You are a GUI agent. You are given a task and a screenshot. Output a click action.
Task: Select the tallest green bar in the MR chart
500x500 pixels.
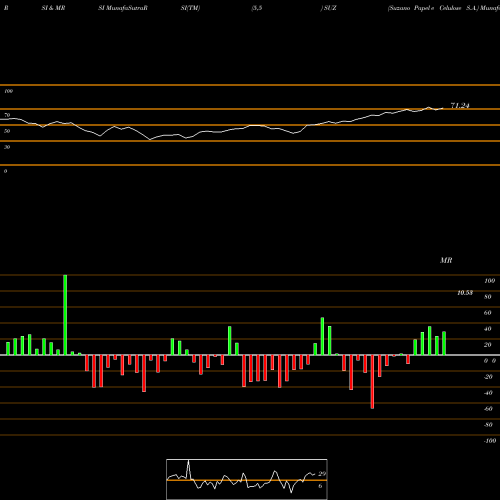[65, 315]
